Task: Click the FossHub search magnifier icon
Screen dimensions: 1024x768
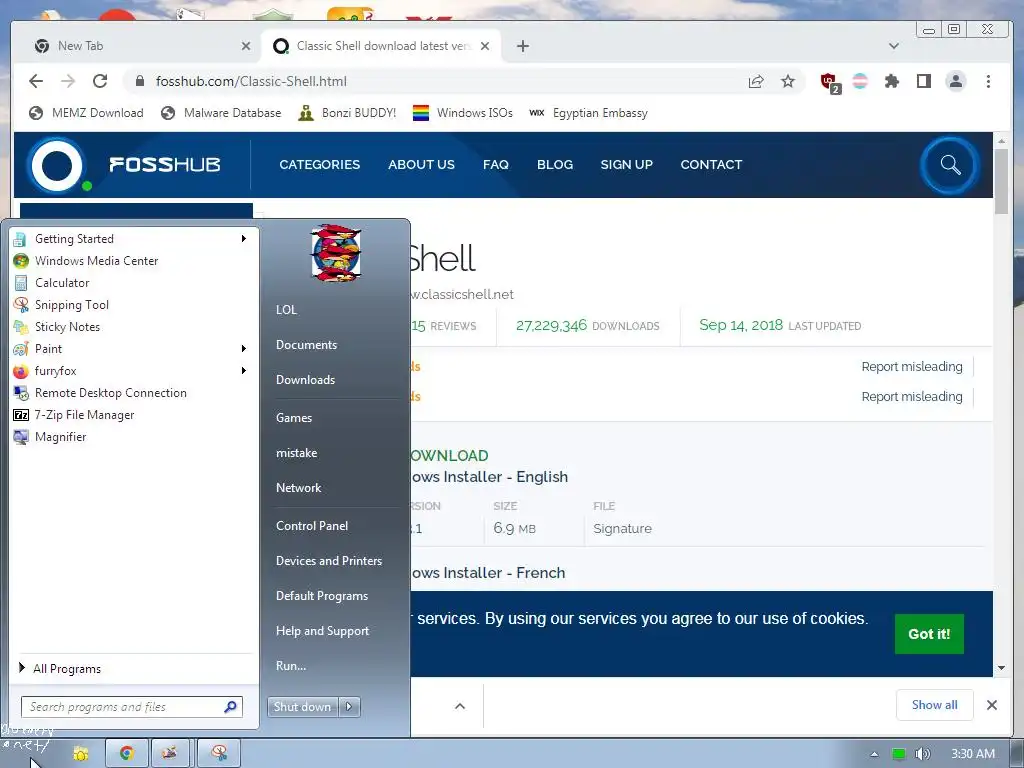Action: (950, 165)
